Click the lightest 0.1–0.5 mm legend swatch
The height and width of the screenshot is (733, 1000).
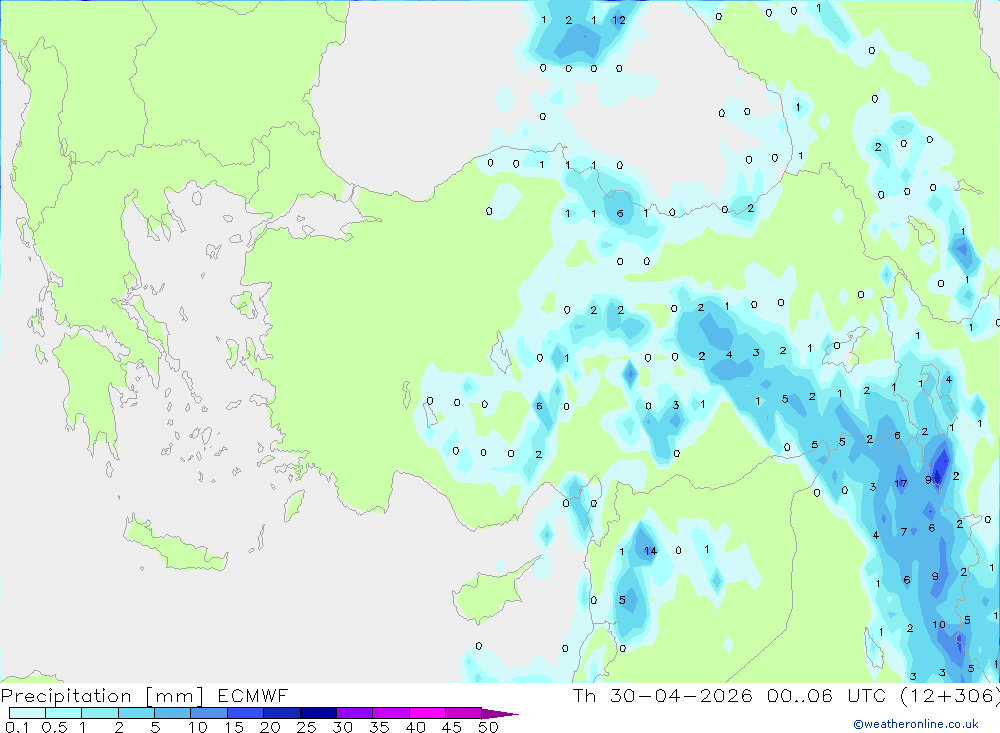(27, 713)
